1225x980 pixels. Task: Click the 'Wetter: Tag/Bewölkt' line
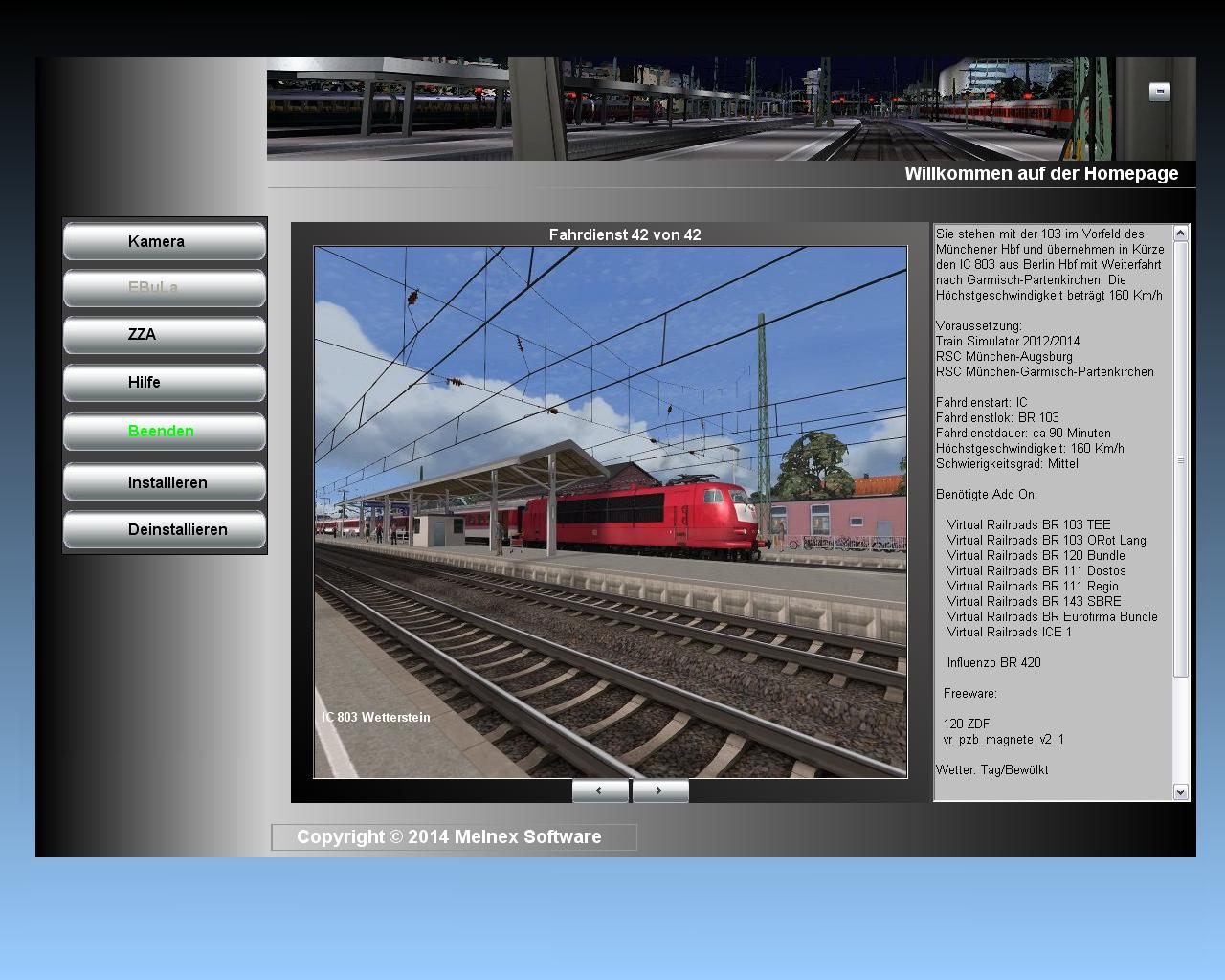tap(992, 769)
